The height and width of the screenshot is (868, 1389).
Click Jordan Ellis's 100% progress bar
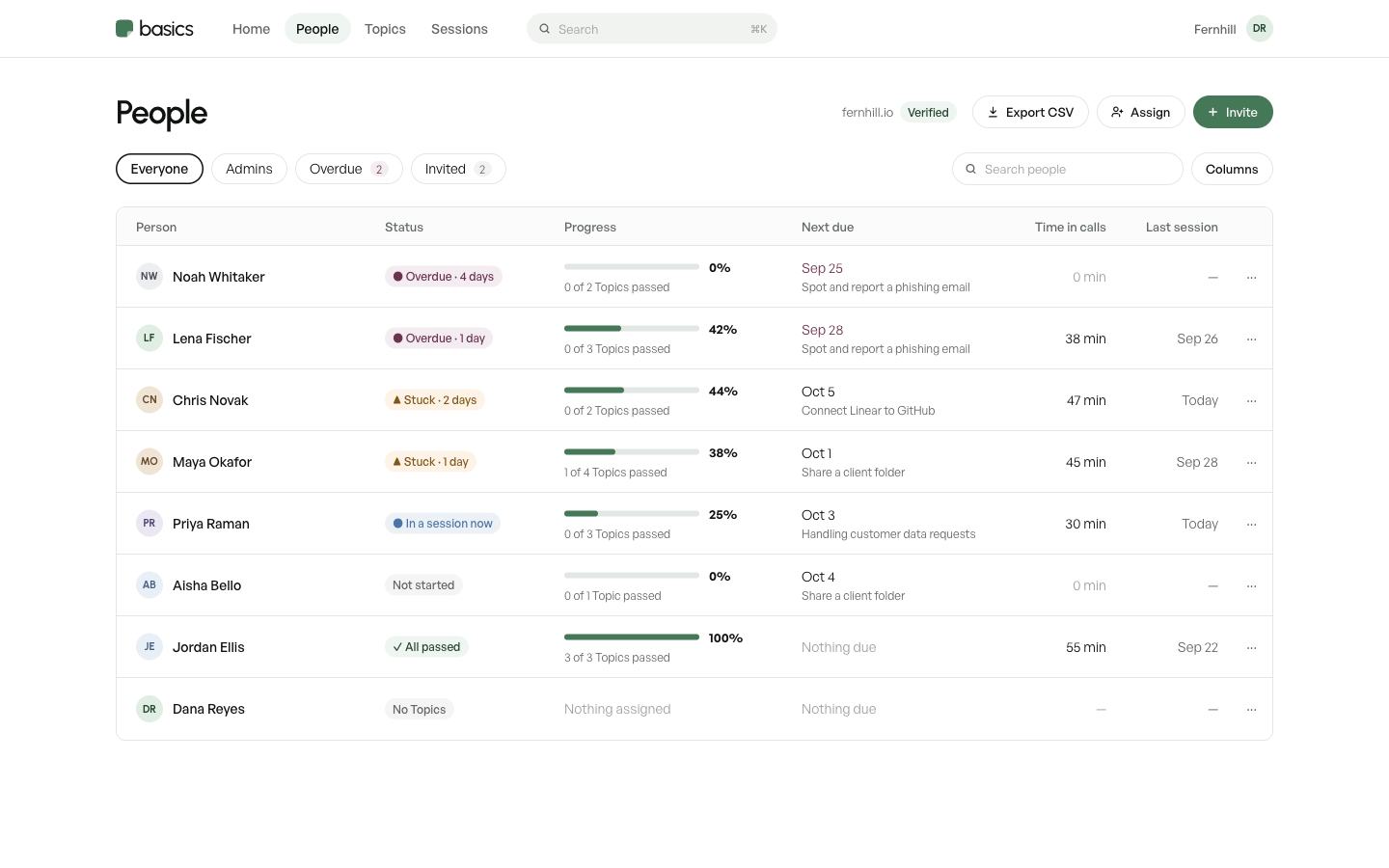(x=632, y=637)
